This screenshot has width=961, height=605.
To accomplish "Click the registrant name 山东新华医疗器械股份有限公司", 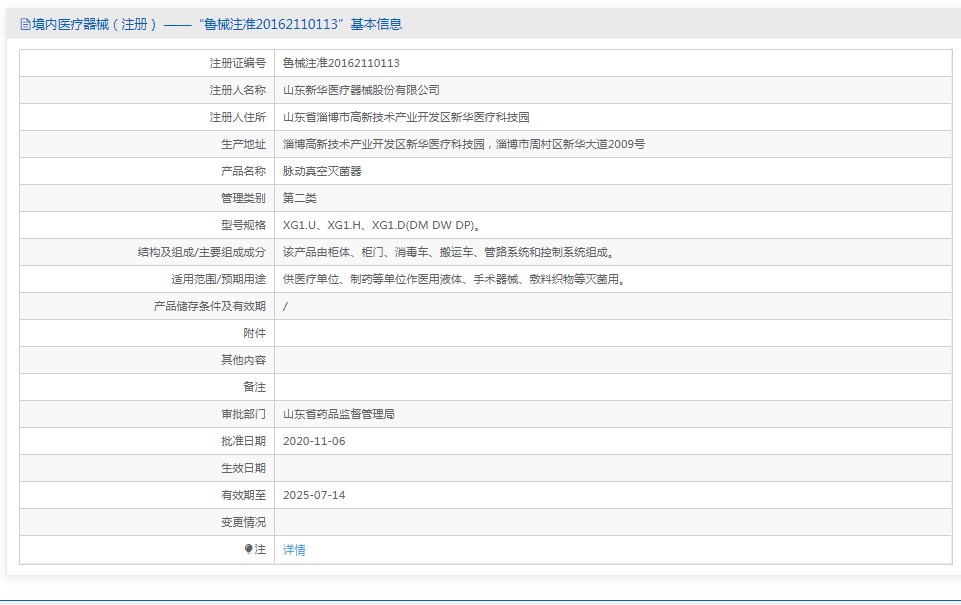I will coord(362,90).
